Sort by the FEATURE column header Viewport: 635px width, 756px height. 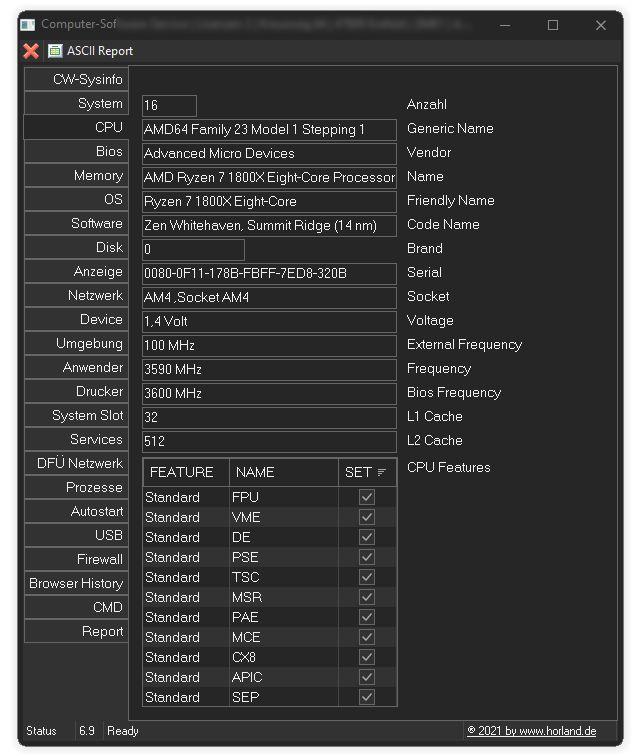(182, 472)
